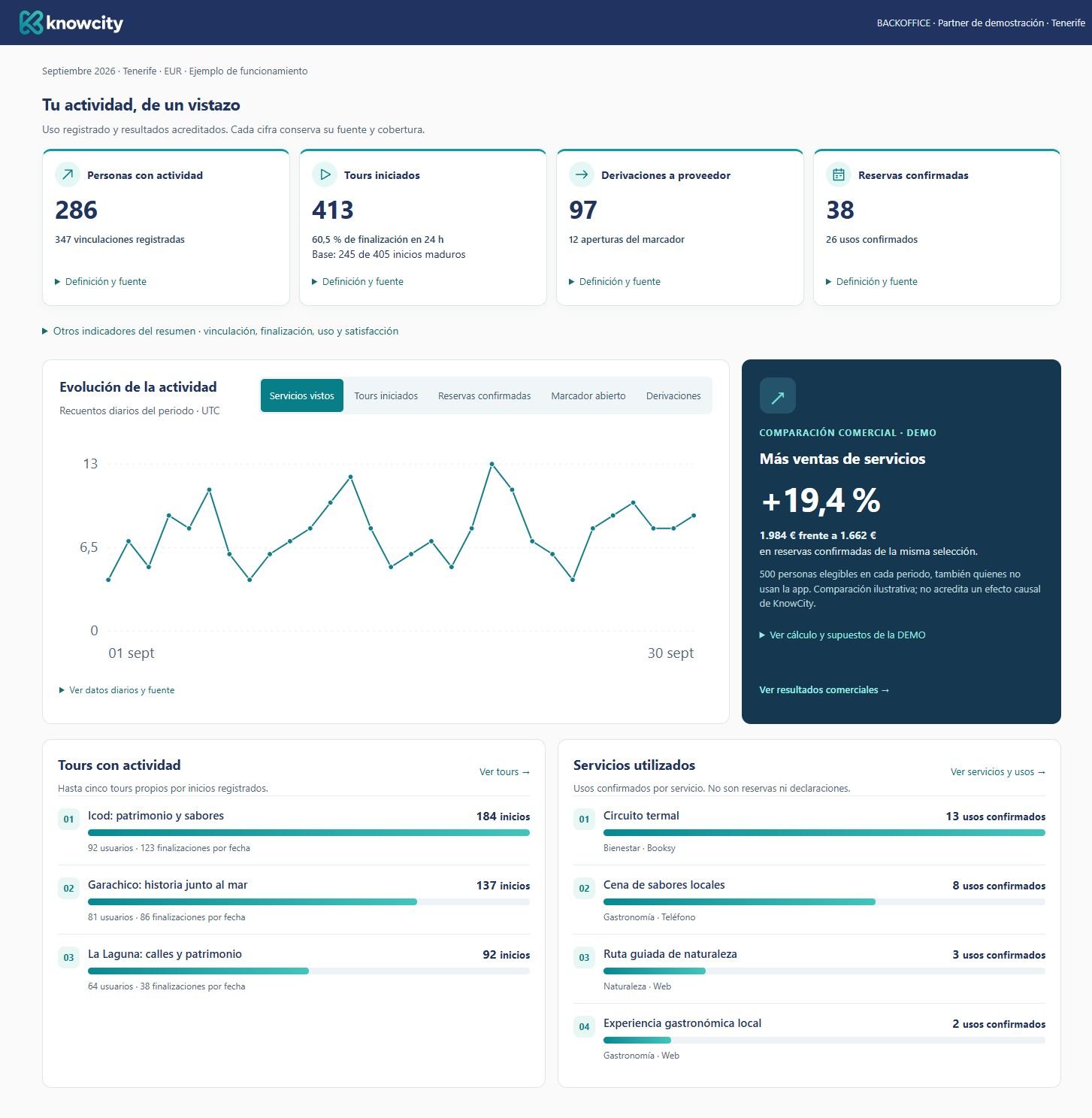Follow the Ver tours link

(x=504, y=771)
